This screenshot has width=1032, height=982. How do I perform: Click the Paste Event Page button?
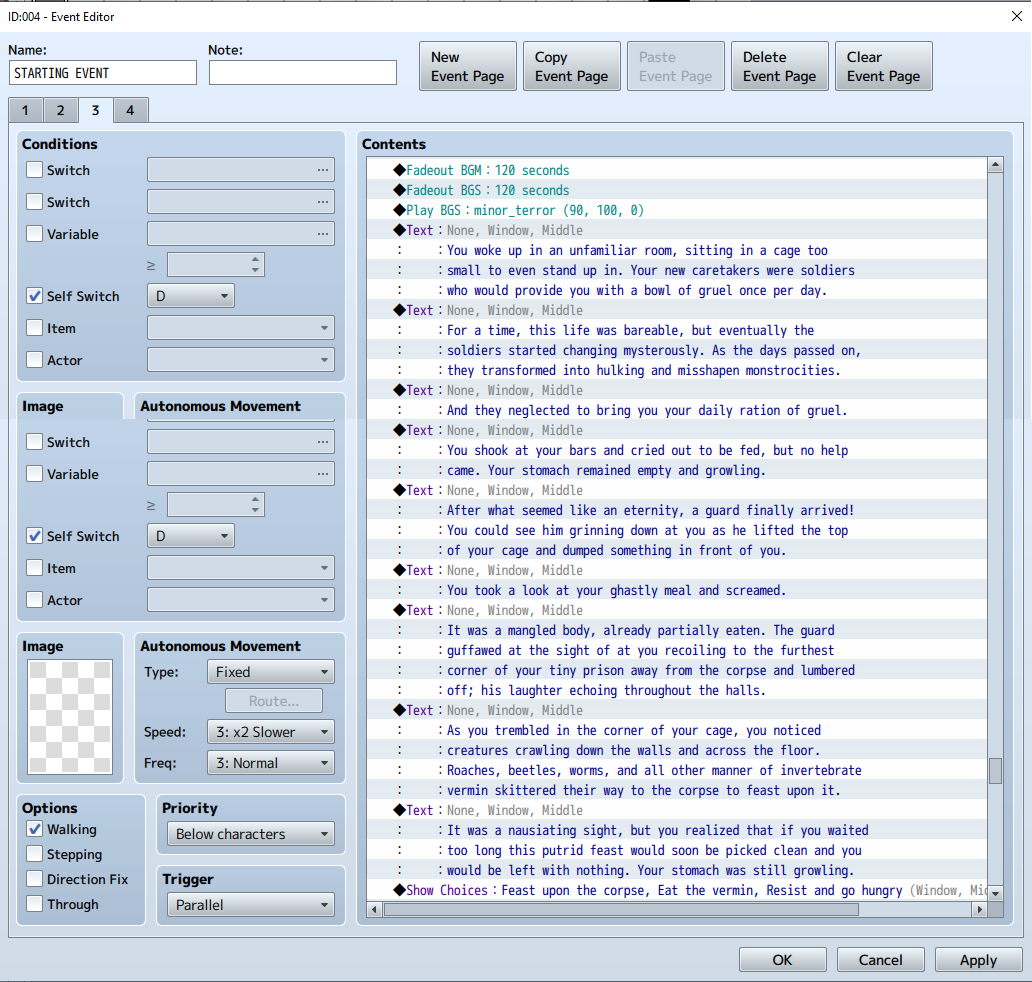coord(676,66)
